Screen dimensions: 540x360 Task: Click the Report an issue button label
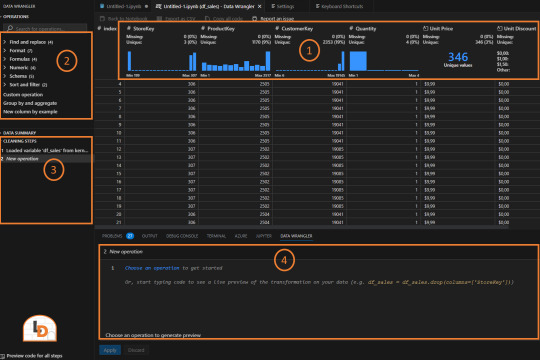(x=277, y=19)
